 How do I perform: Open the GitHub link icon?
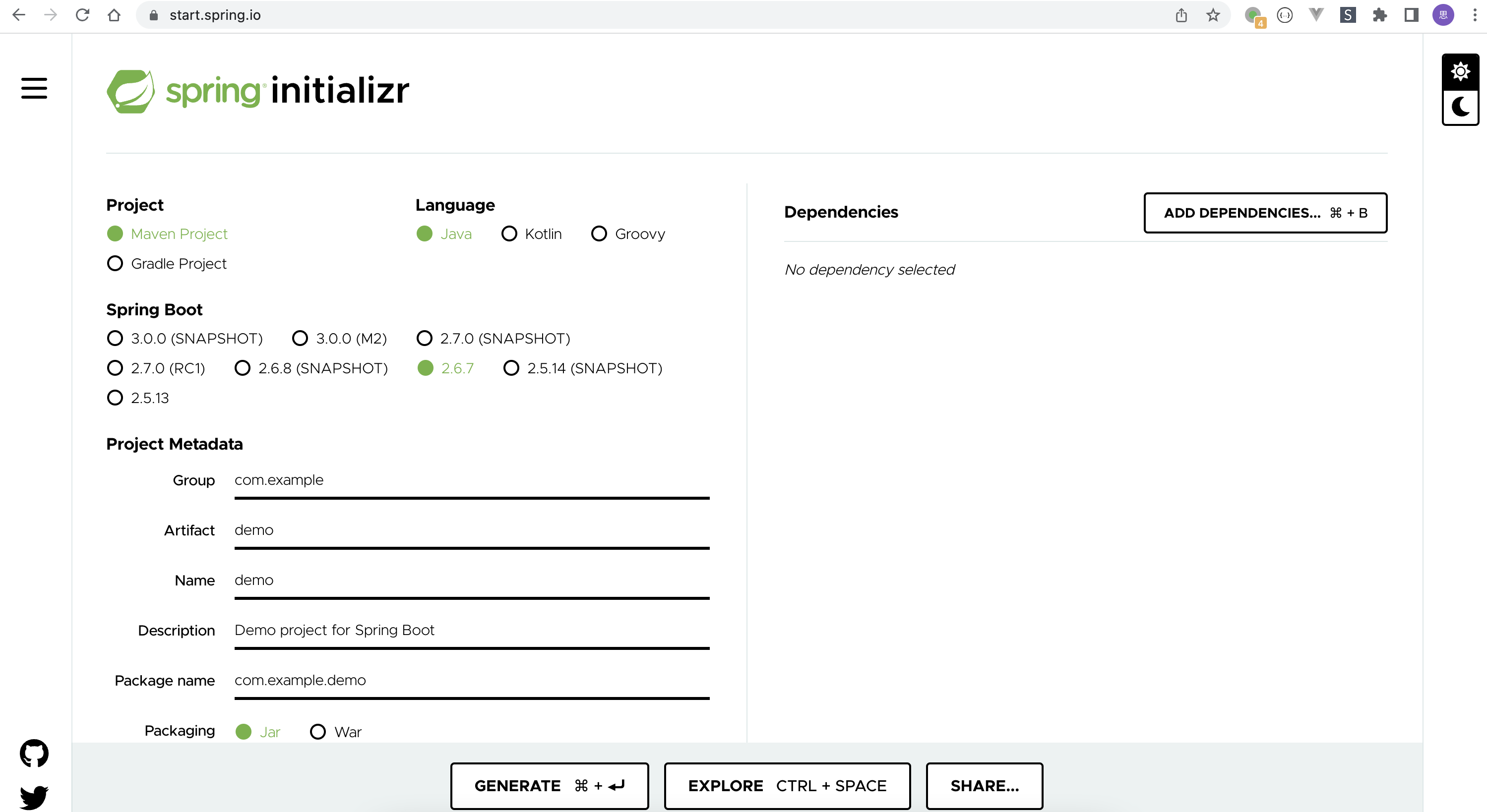point(34,753)
